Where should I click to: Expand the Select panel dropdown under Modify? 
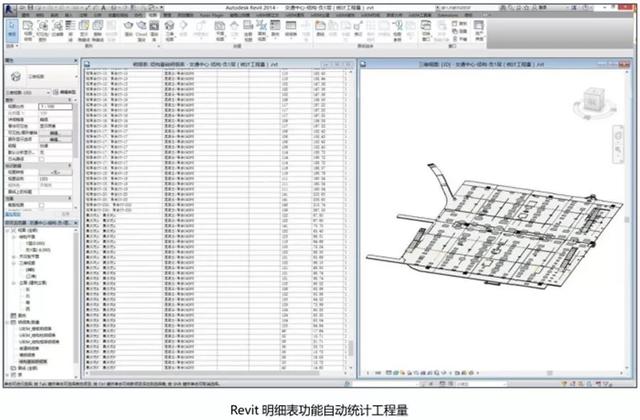pyautogui.click(x=12, y=46)
